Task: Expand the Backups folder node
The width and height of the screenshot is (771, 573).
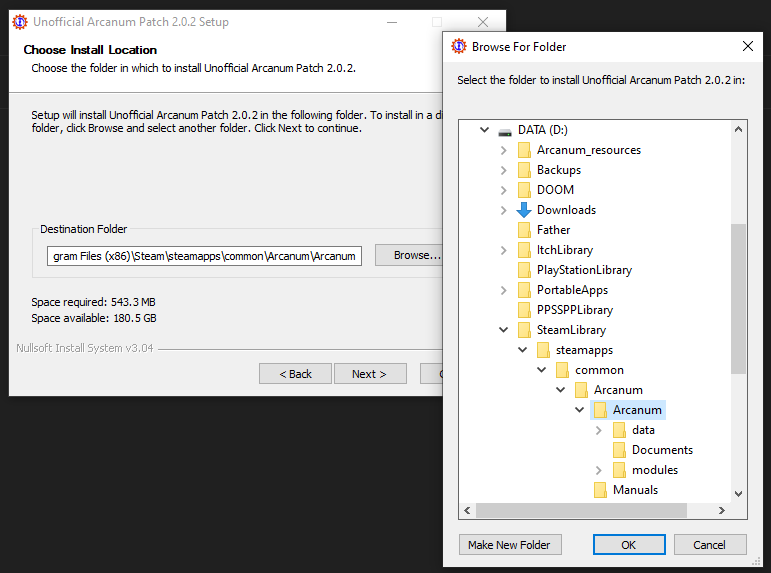Action: tap(503, 170)
